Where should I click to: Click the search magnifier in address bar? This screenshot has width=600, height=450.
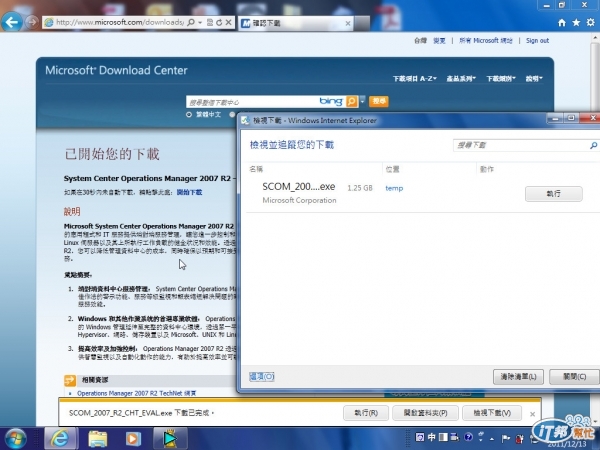point(191,23)
